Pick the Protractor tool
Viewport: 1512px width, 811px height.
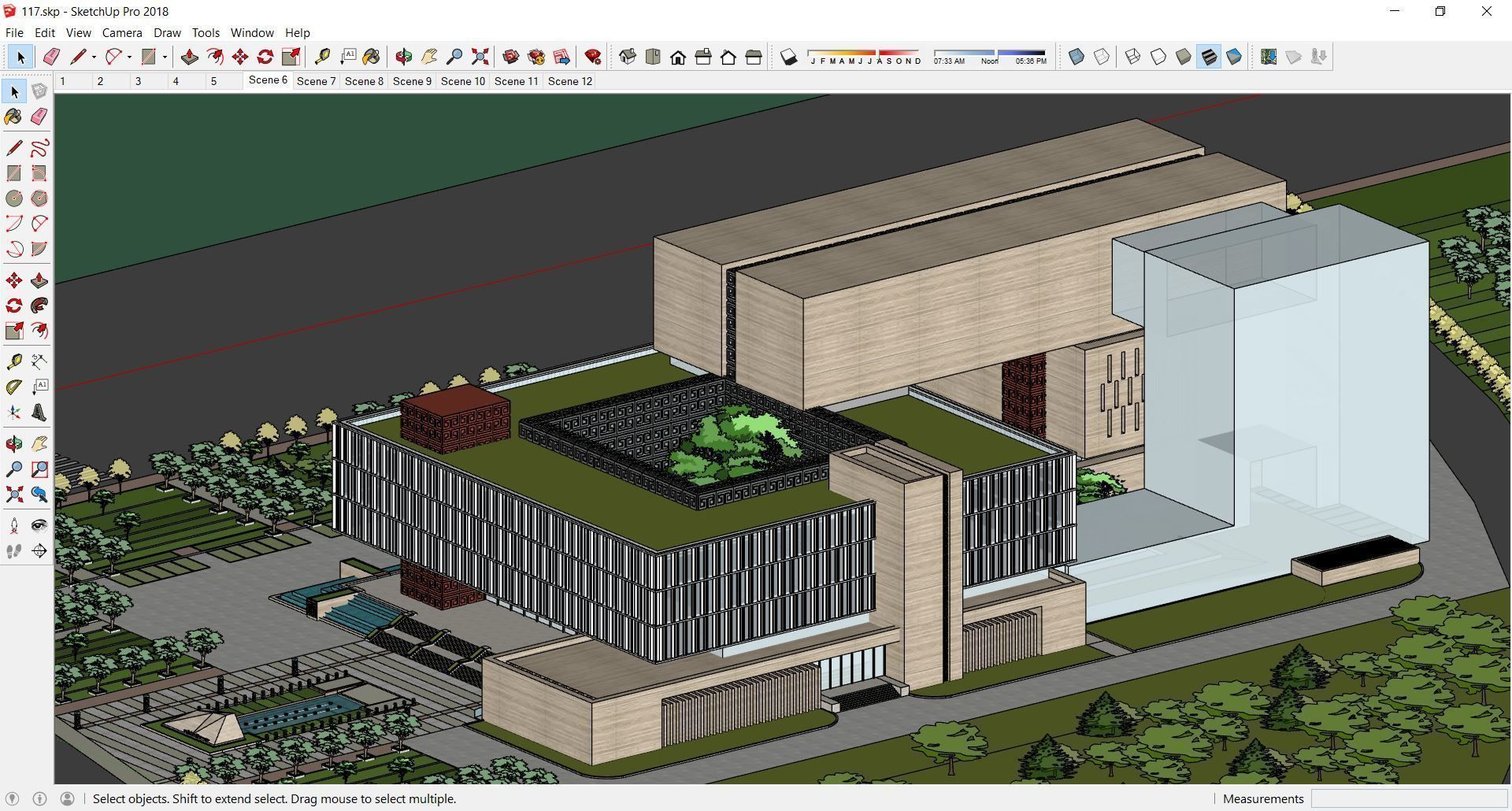pos(14,387)
